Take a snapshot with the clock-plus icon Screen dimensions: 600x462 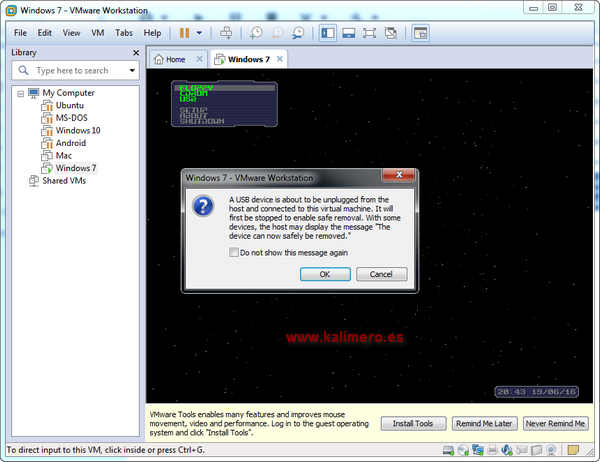click(x=255, y=33)
